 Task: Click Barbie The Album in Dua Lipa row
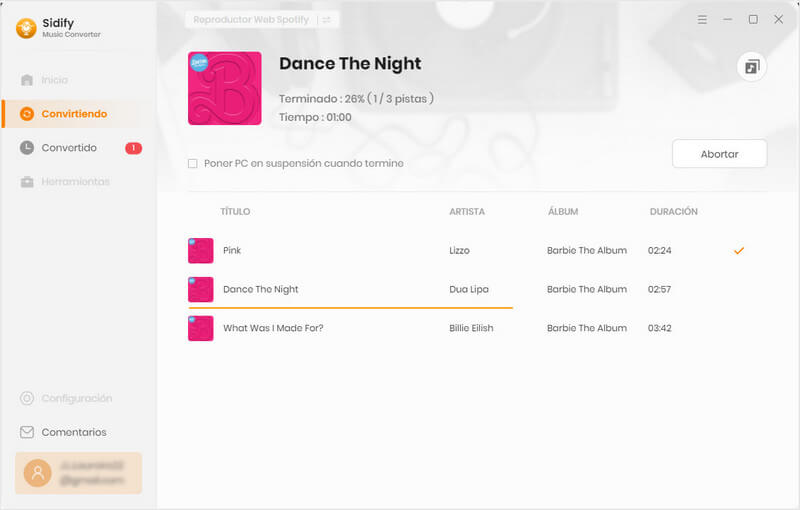point(587,289)
